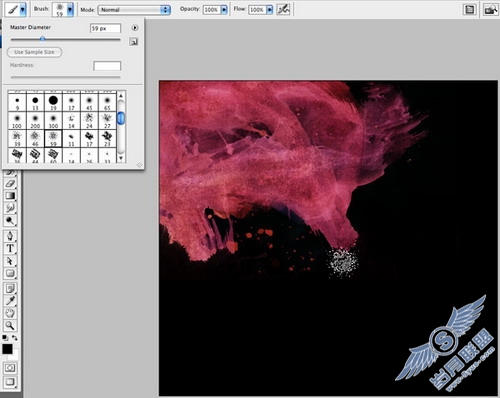This screenshot has width=500, height=398.
Task: Select the spatter 59 brush preset
Action: click(53, 138)
